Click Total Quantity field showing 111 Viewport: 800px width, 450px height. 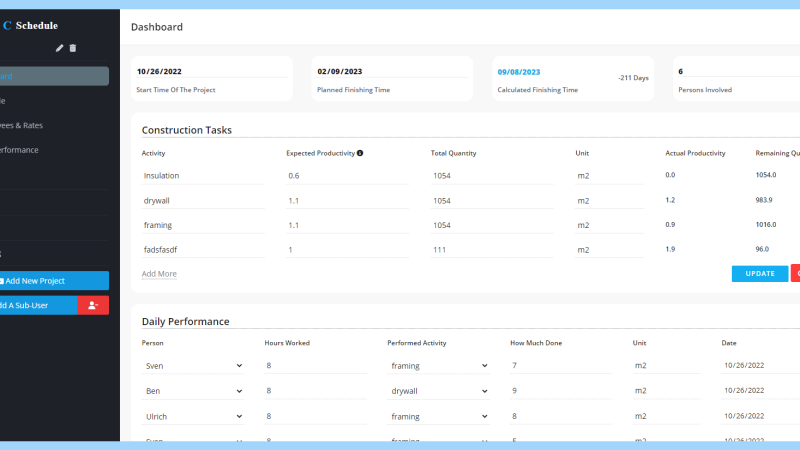click(492, 250)
